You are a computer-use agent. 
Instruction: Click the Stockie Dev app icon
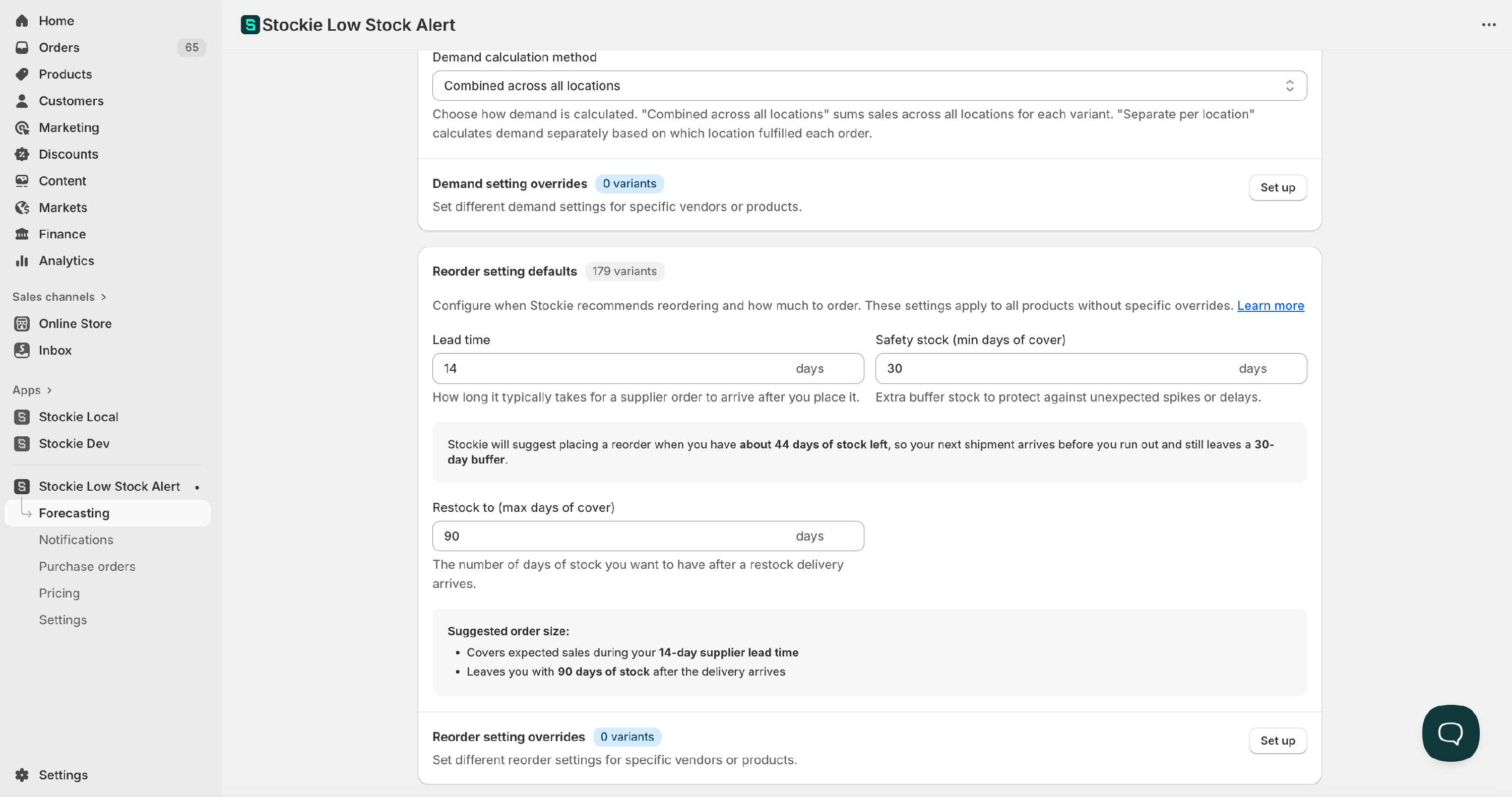click(x=22, y=444)
